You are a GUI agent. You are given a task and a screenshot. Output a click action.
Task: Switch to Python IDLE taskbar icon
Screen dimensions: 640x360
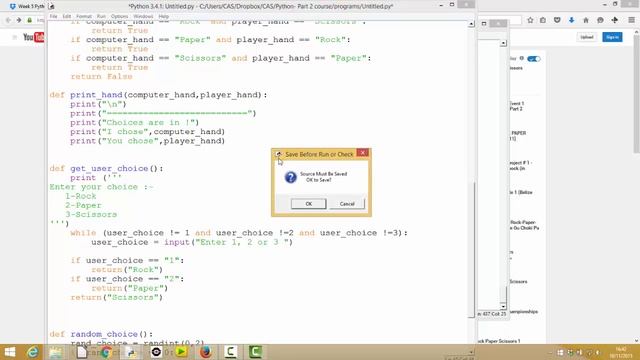(131, 352)
